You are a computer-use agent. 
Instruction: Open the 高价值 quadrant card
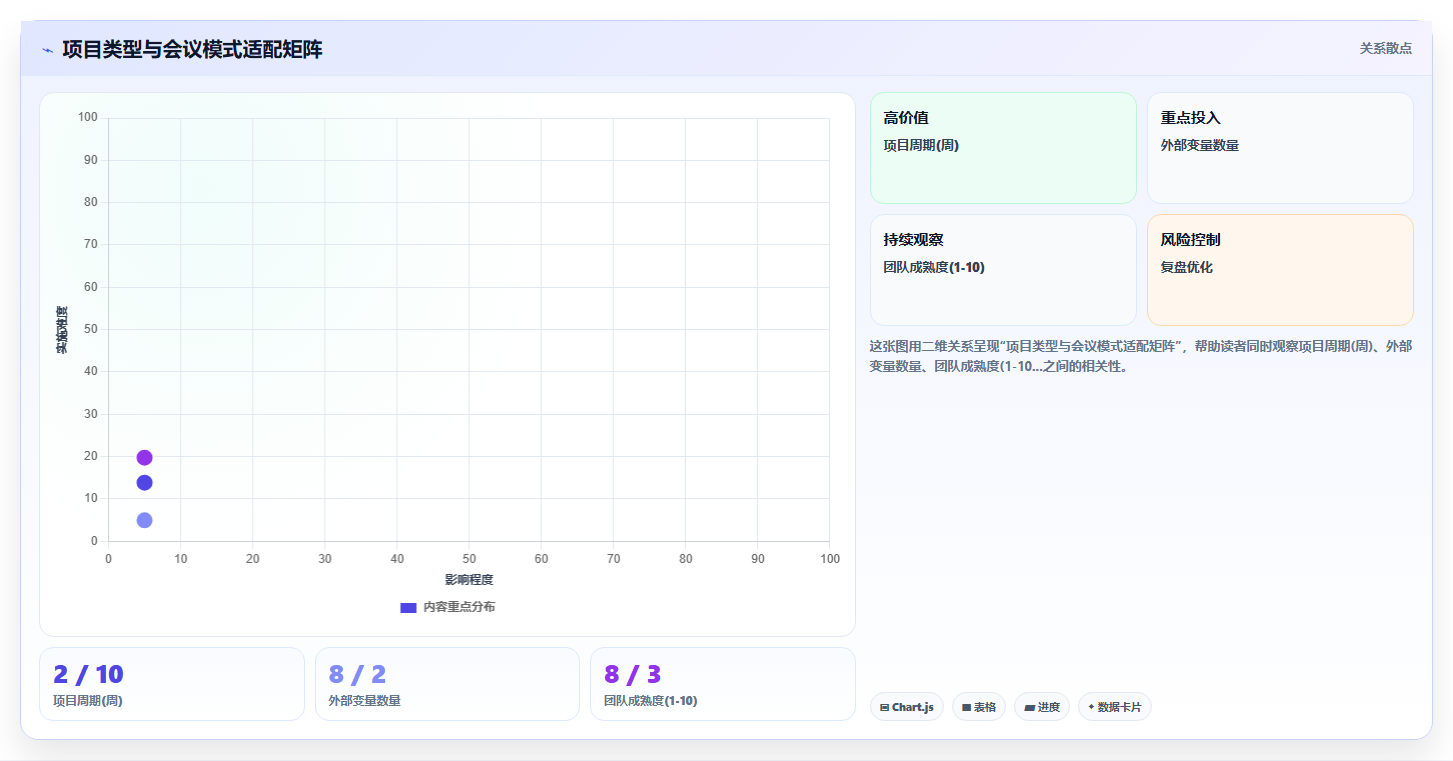pyautogui.click(x=1003, y=148)
